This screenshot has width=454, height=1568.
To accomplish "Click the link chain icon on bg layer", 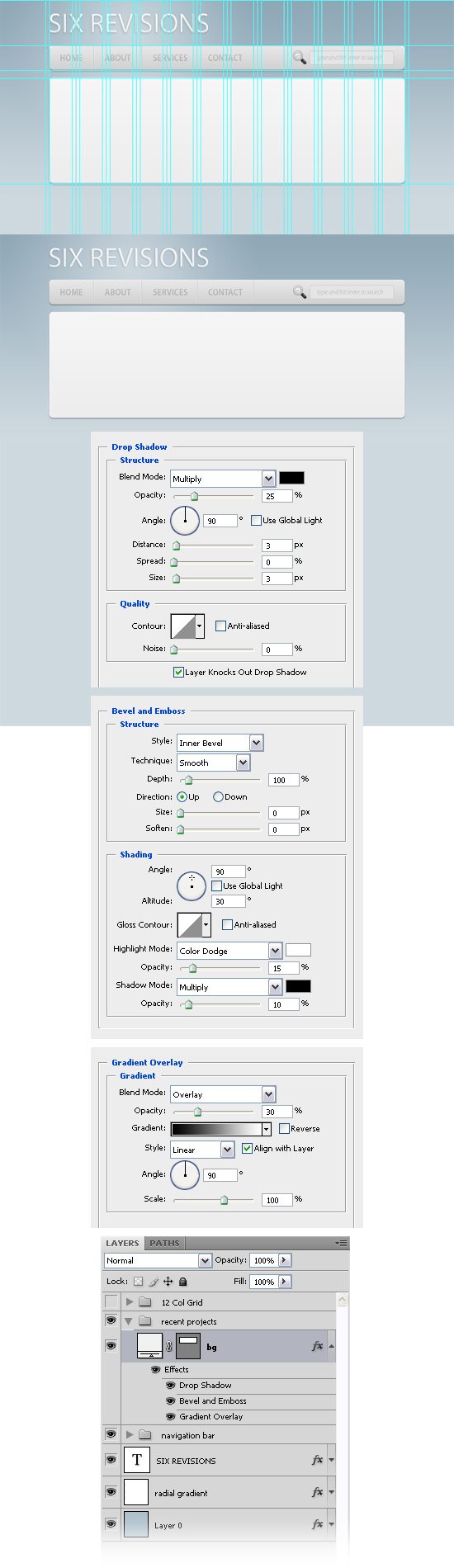I will 169,1347.
